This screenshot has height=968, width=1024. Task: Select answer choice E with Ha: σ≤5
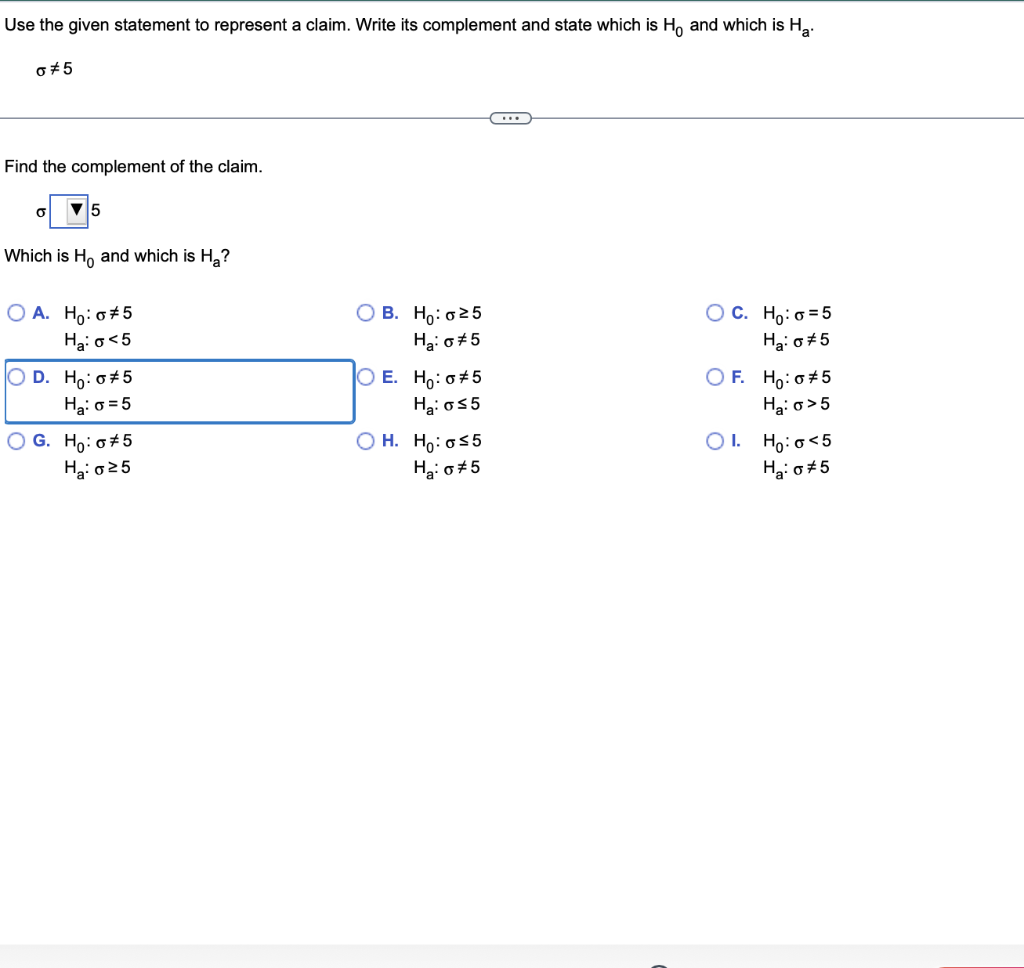coord(366,377)
